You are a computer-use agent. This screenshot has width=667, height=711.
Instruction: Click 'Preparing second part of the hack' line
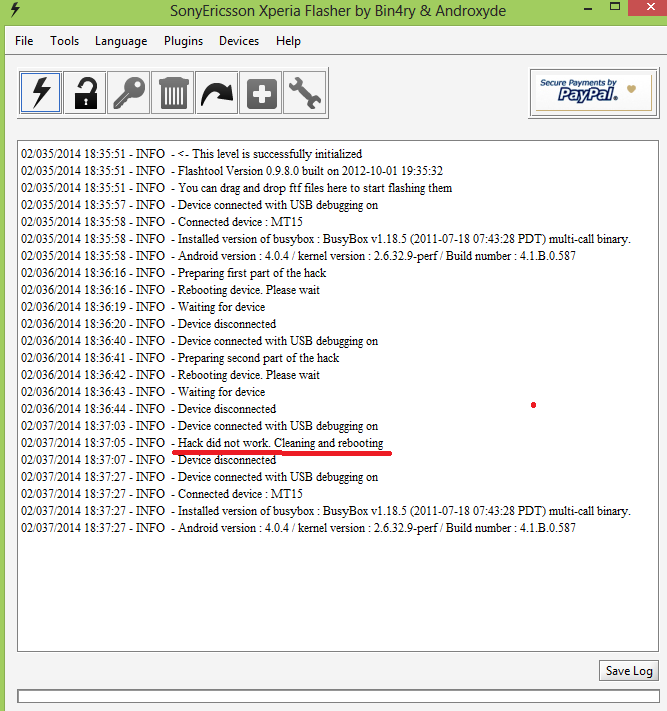180,358
